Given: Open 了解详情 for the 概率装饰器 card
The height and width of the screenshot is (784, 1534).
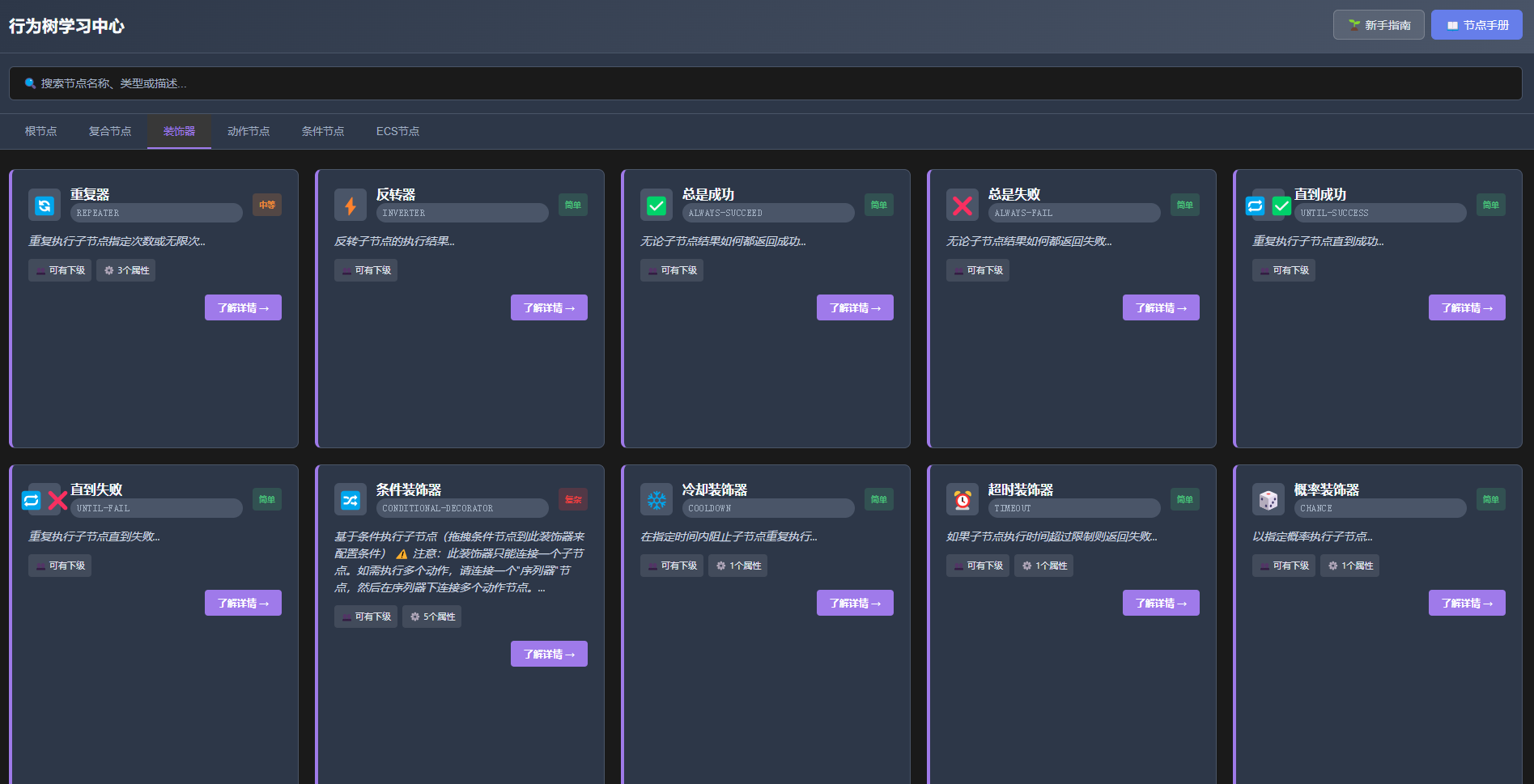Looking at the screenshot, I should 1467,603.
